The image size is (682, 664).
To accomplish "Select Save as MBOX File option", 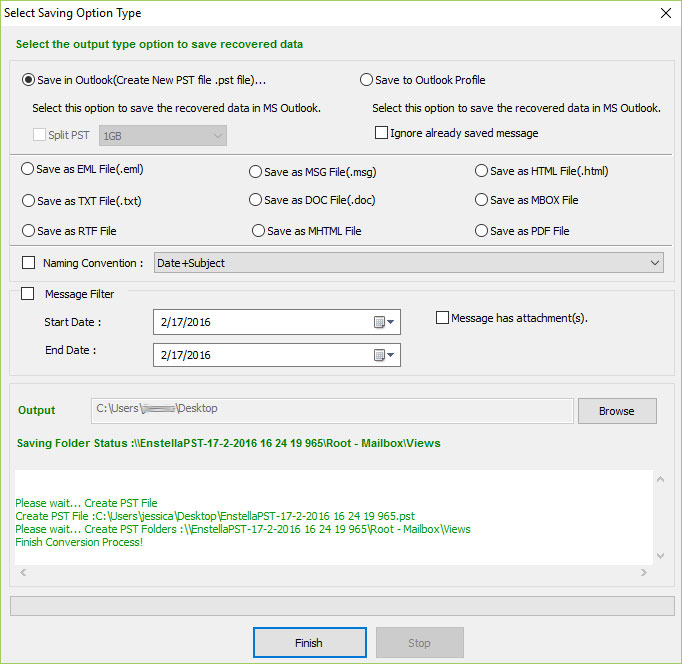I will point(481,200).
